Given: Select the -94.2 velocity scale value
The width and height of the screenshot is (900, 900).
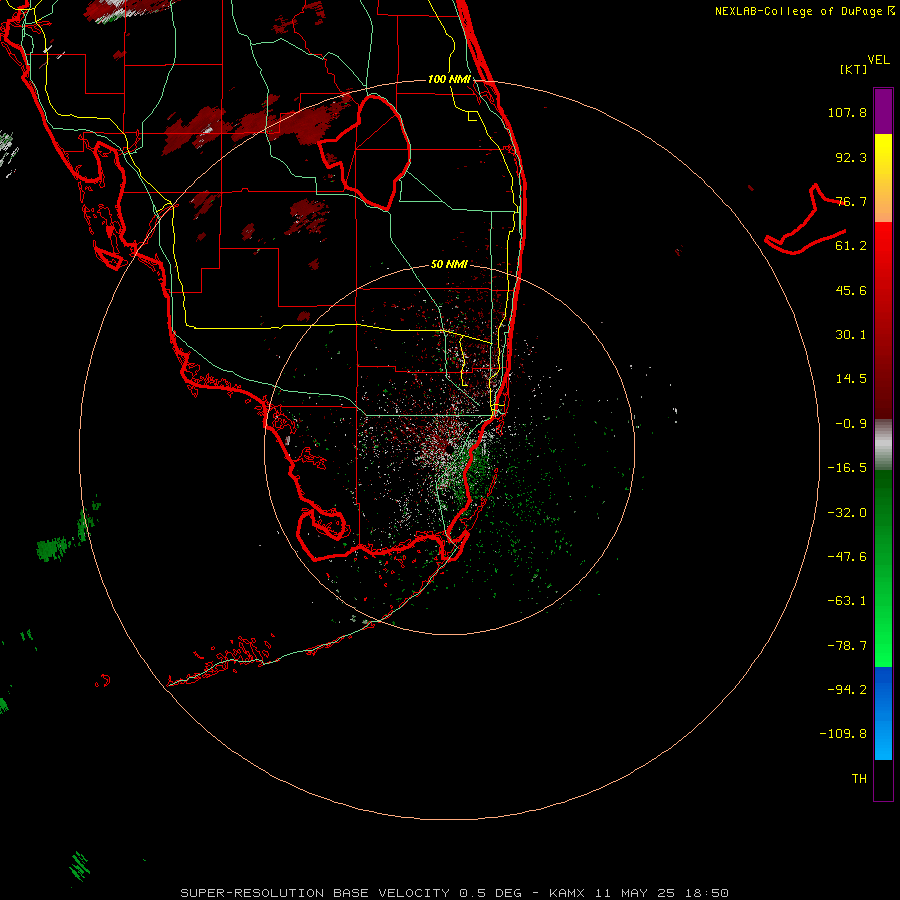Looking at the screenshot, I should coord(847,690).
